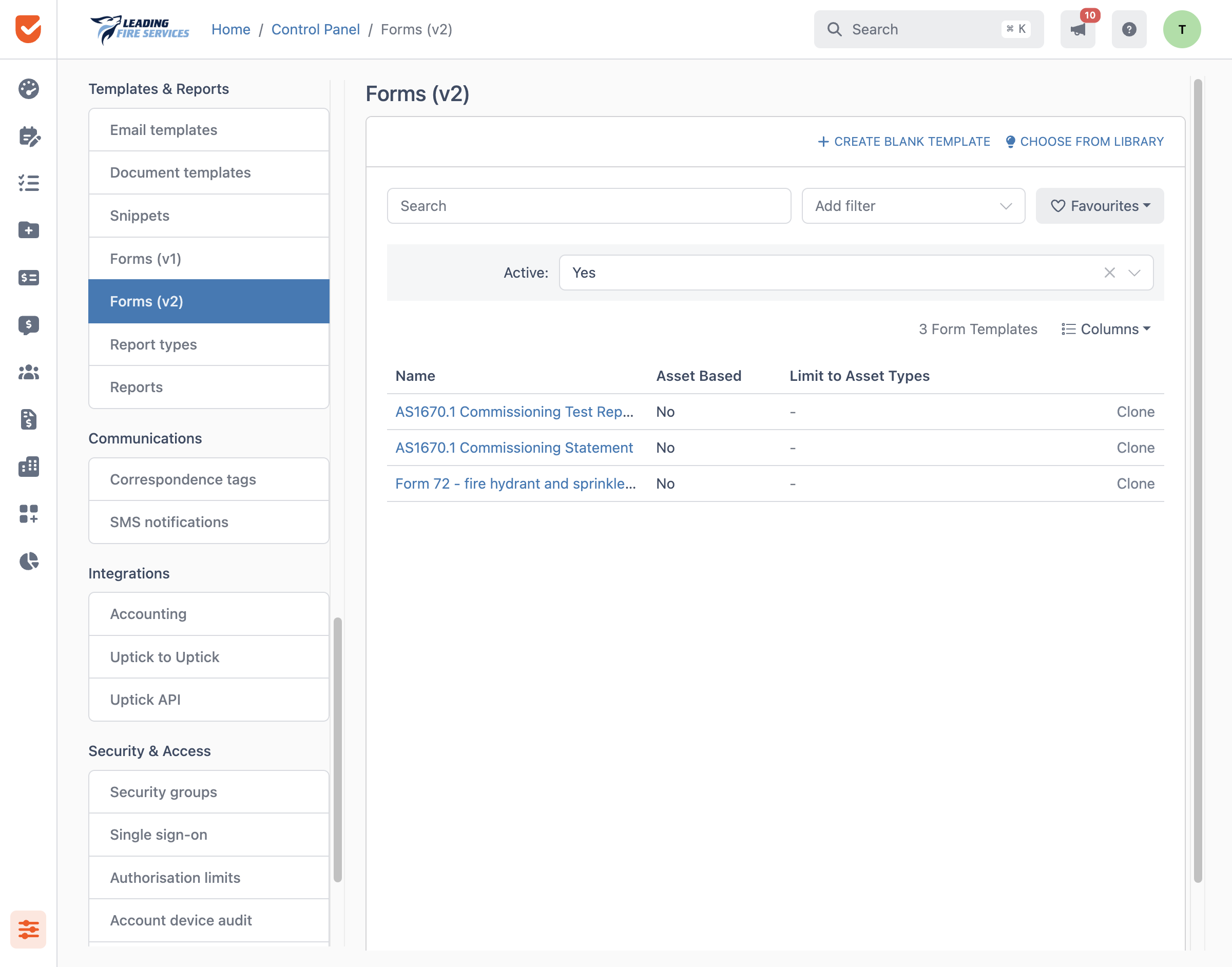The image size is (1232, 967).
Task: Click the Limit to Asset Types header
Action: (859, 376)
